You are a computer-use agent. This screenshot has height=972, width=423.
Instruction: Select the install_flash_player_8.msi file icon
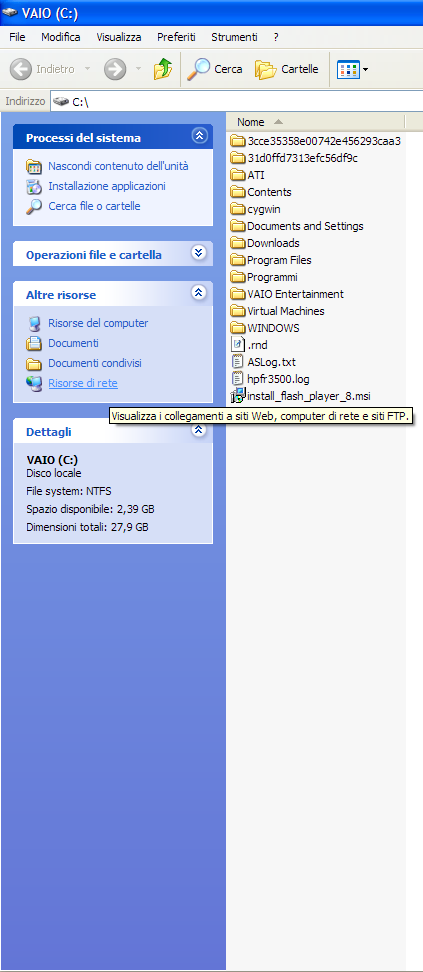point(238,395)
